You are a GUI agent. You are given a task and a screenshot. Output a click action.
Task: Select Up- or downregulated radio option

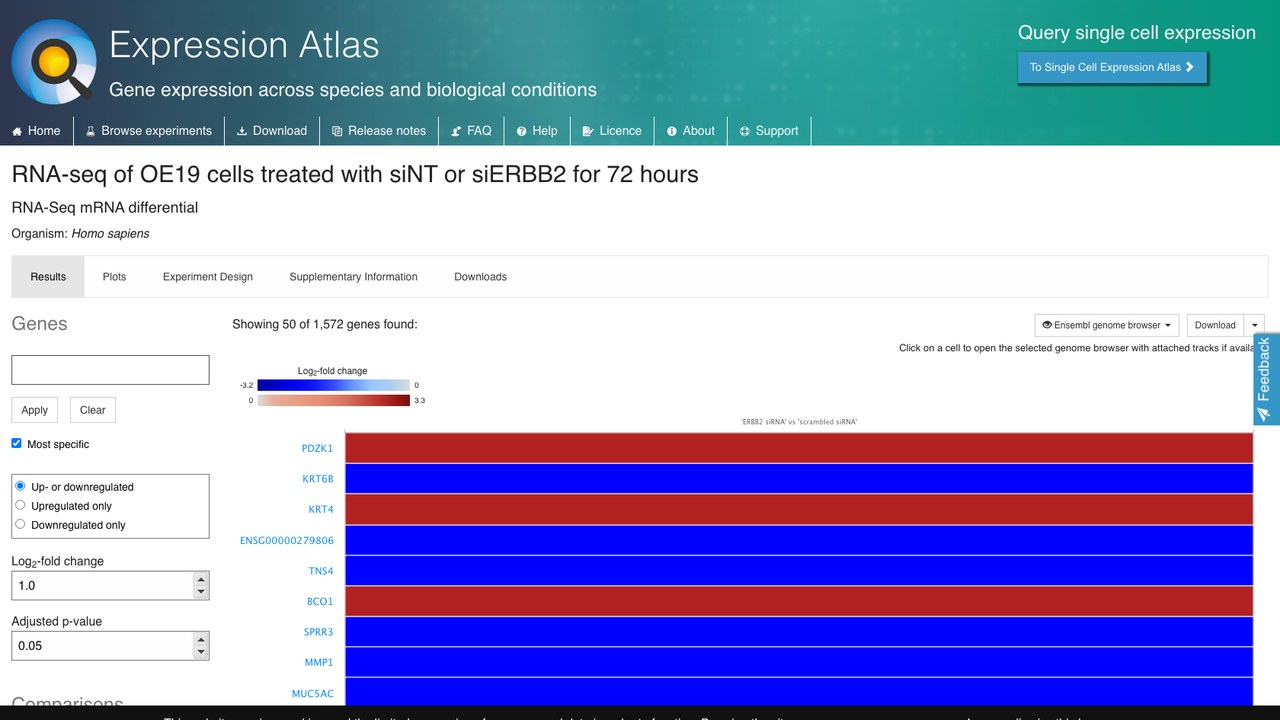(x=20, y=486)
